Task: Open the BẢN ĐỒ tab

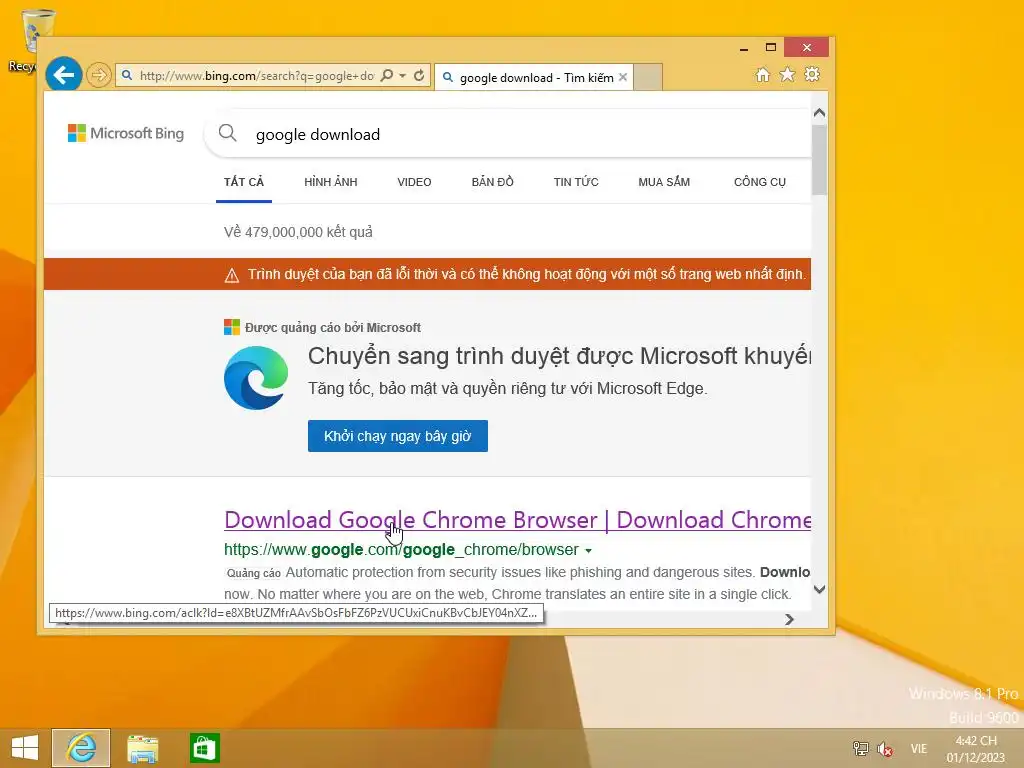Action: tap(492, 182)
